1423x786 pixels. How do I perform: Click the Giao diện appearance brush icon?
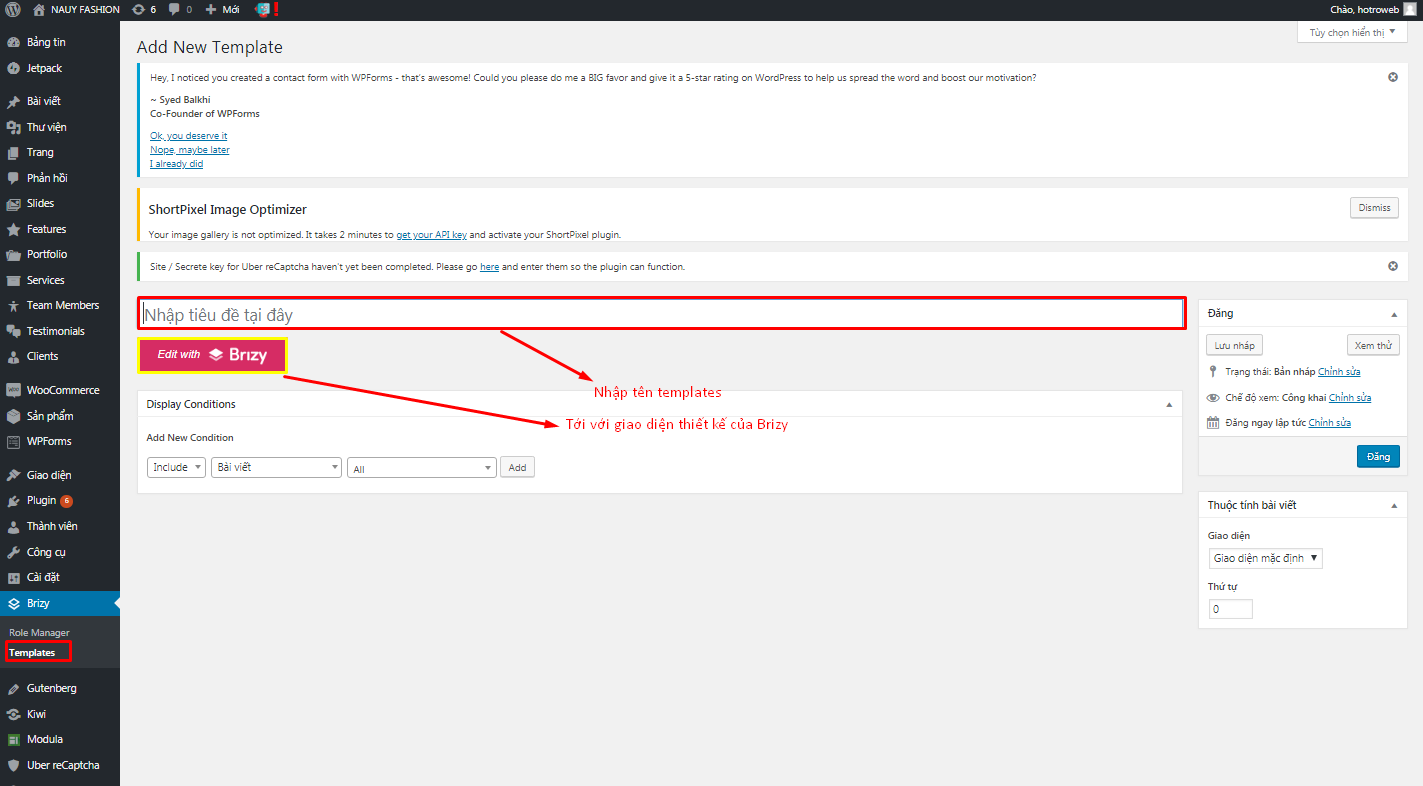coord(13,475)
